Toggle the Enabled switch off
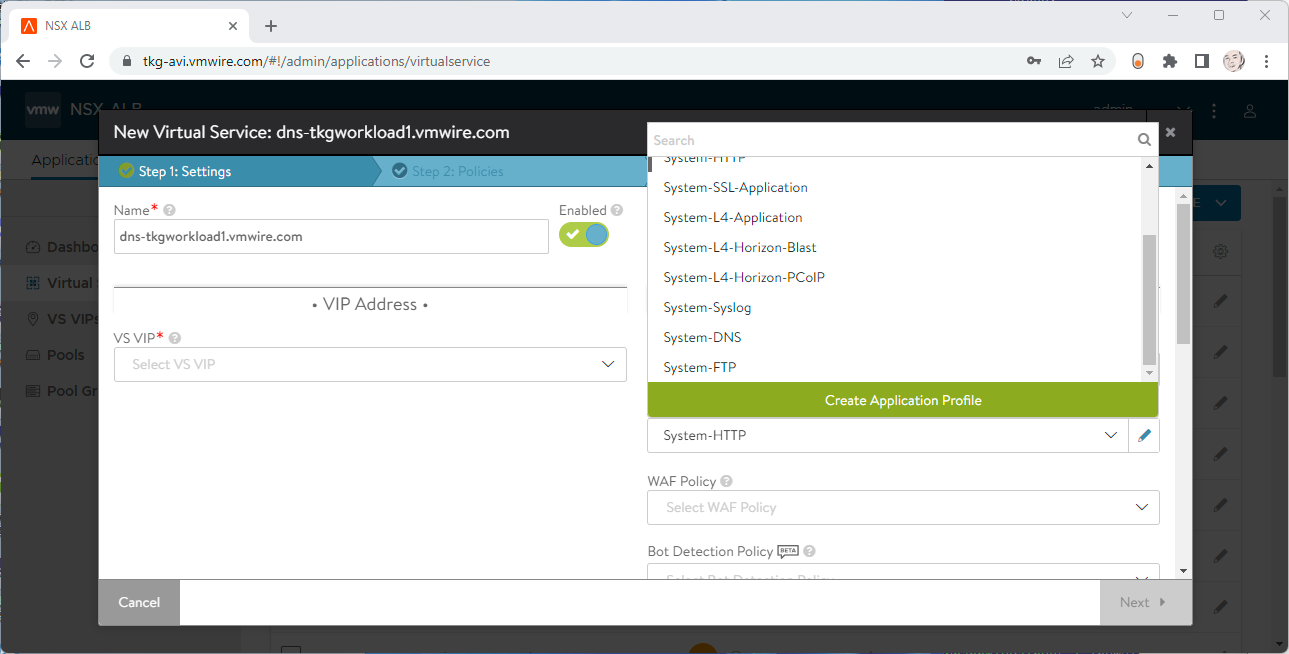The height and width of the screenshot is (654, 1289). point(584,235)
